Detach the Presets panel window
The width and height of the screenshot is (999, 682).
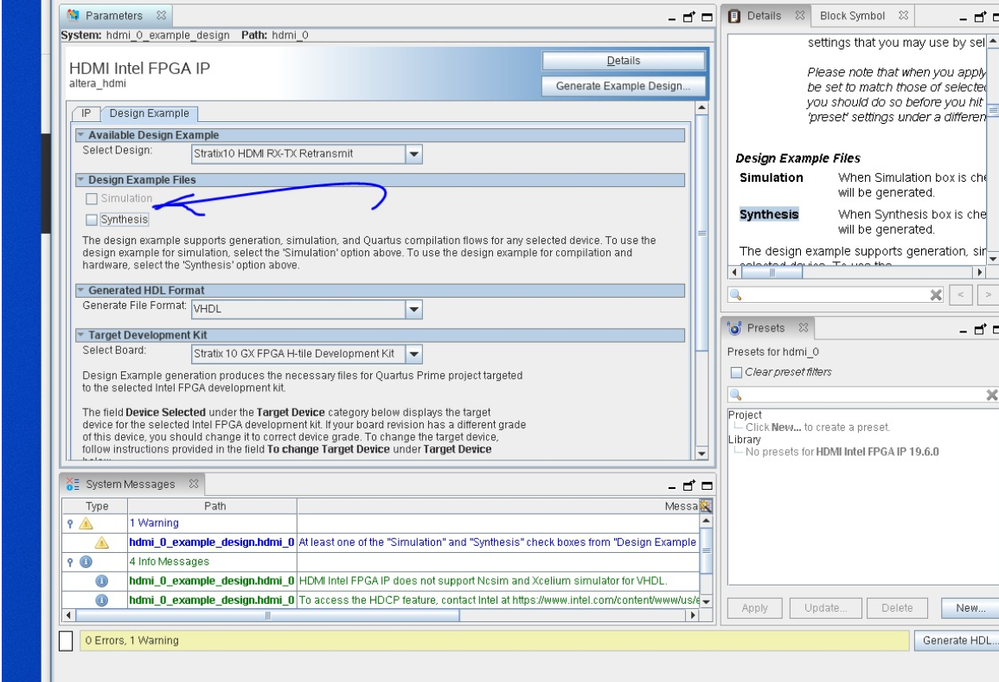pyautogui.click(x=980, y=330)
